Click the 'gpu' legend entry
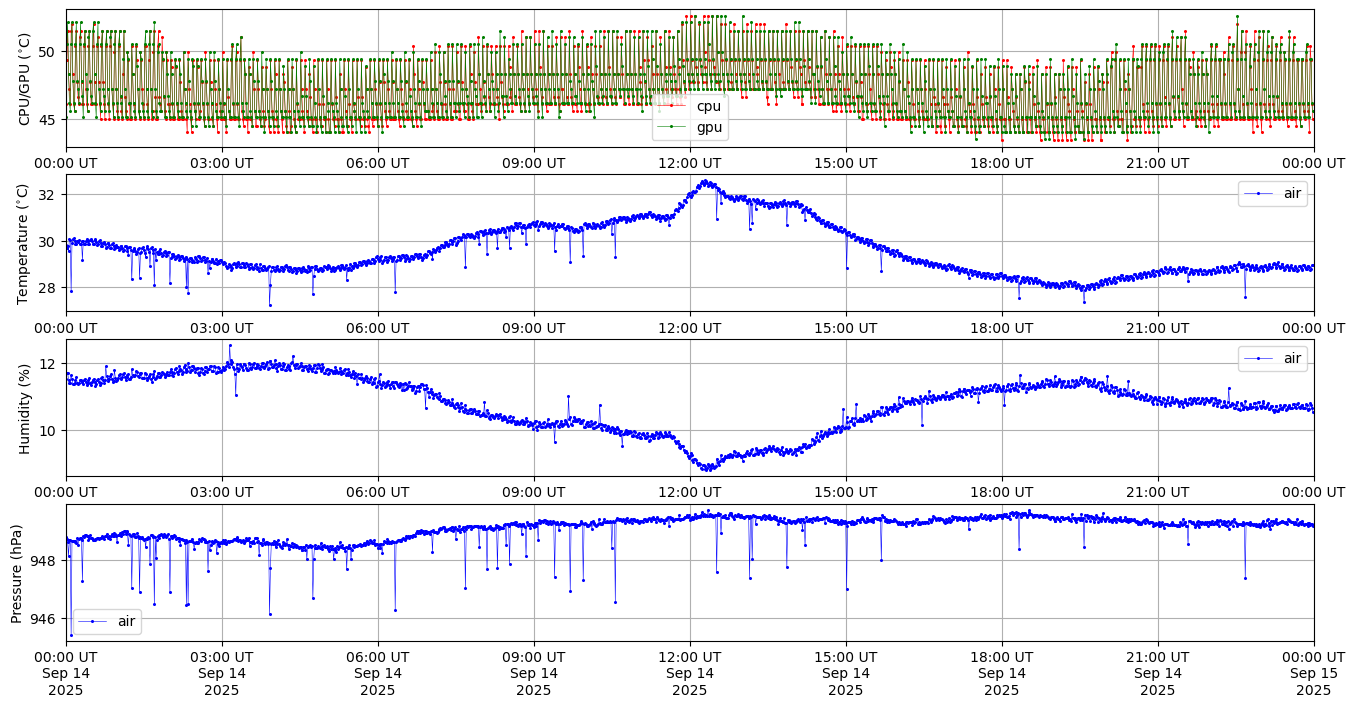The width and height of the screenshot is (1355, 707). (690, 127)
